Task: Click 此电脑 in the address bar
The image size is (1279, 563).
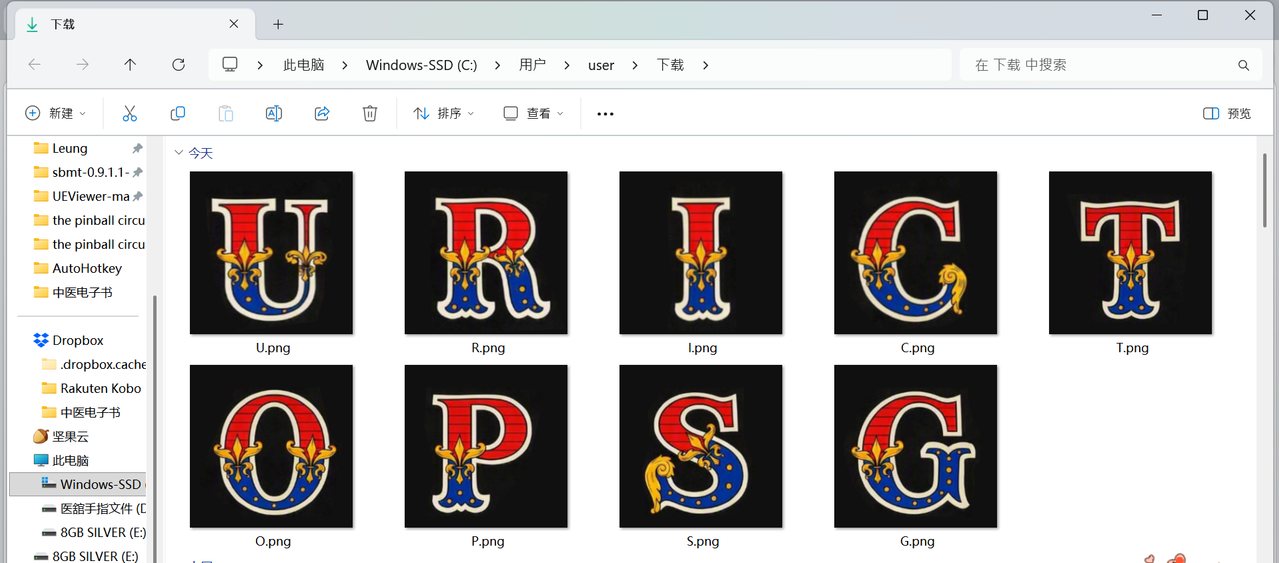Action: [x=304, y=65]
